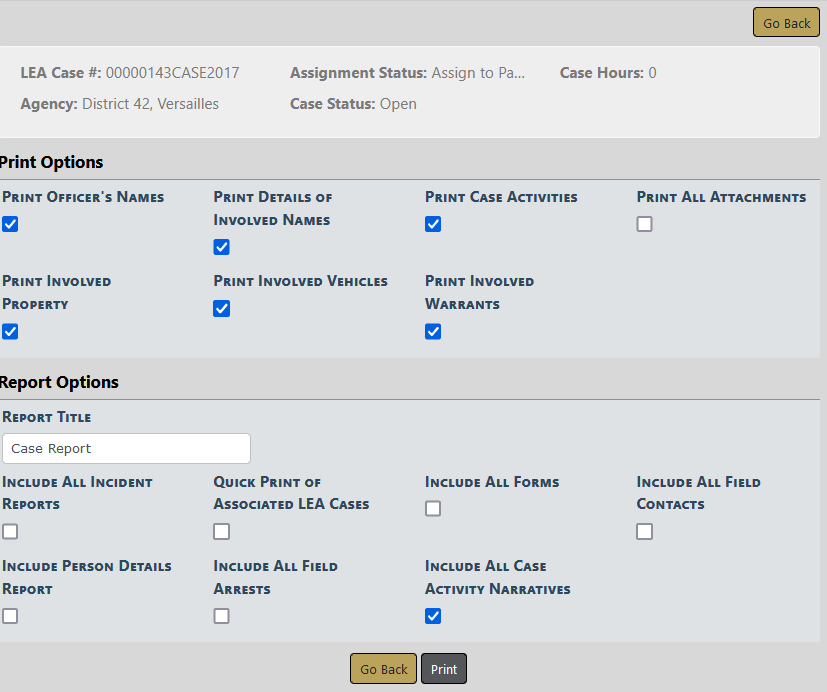
Task: Click the truncated Assignment Status value
Action: pyautogui.click(x=478, y=73)
